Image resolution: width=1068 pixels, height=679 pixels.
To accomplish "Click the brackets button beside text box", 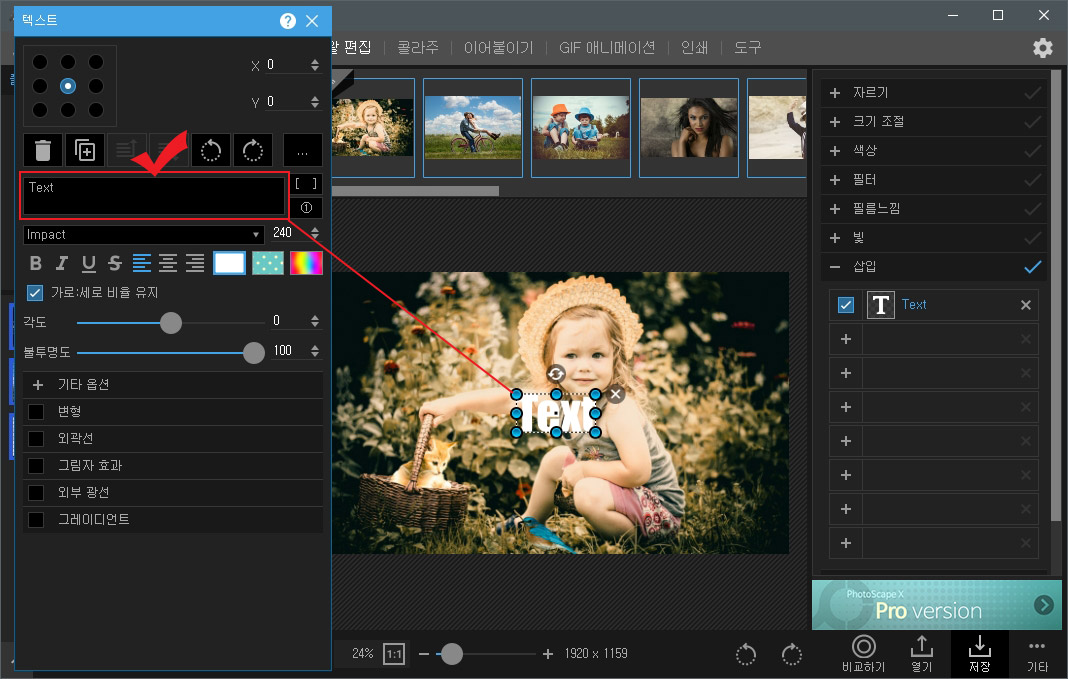I will (x=306, y=184).
